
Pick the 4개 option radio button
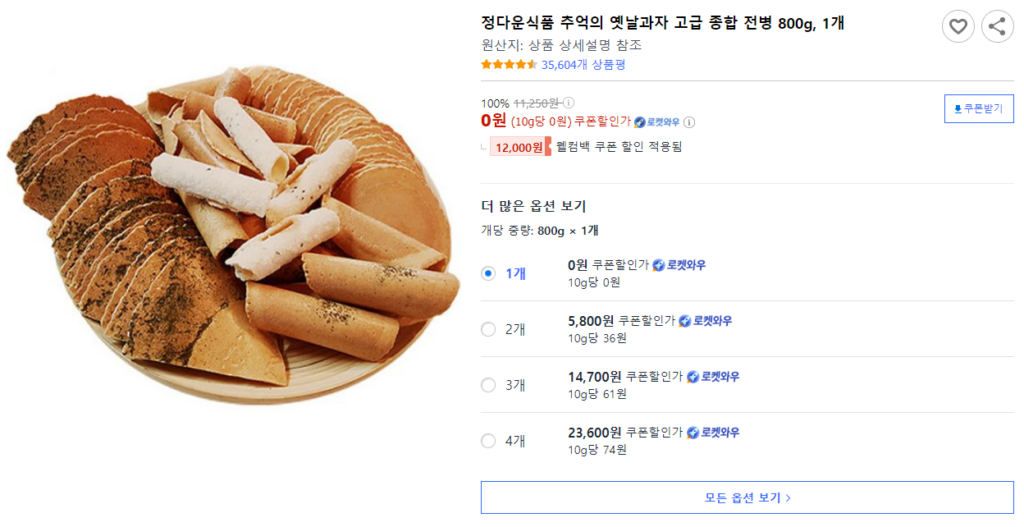pos(488,441)
